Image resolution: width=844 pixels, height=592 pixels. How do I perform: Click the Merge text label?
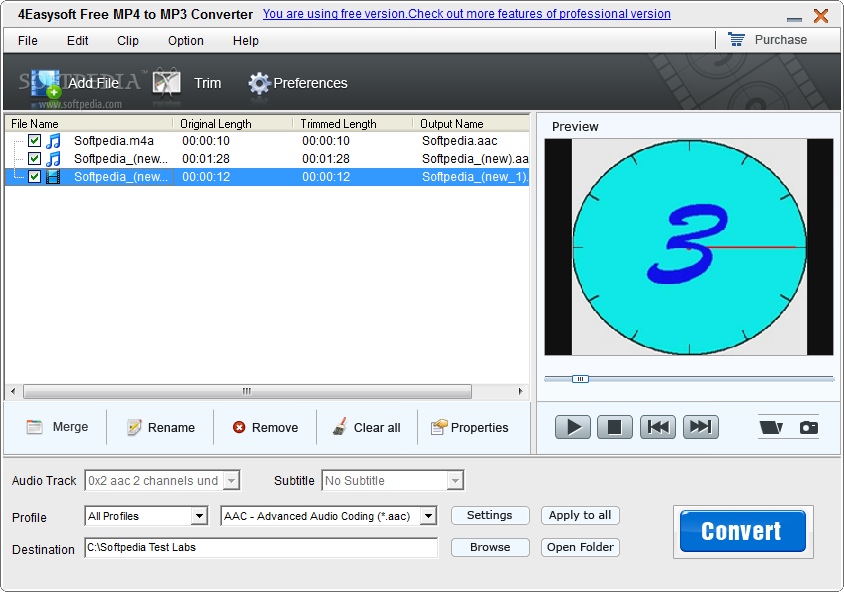pos(71,427)
